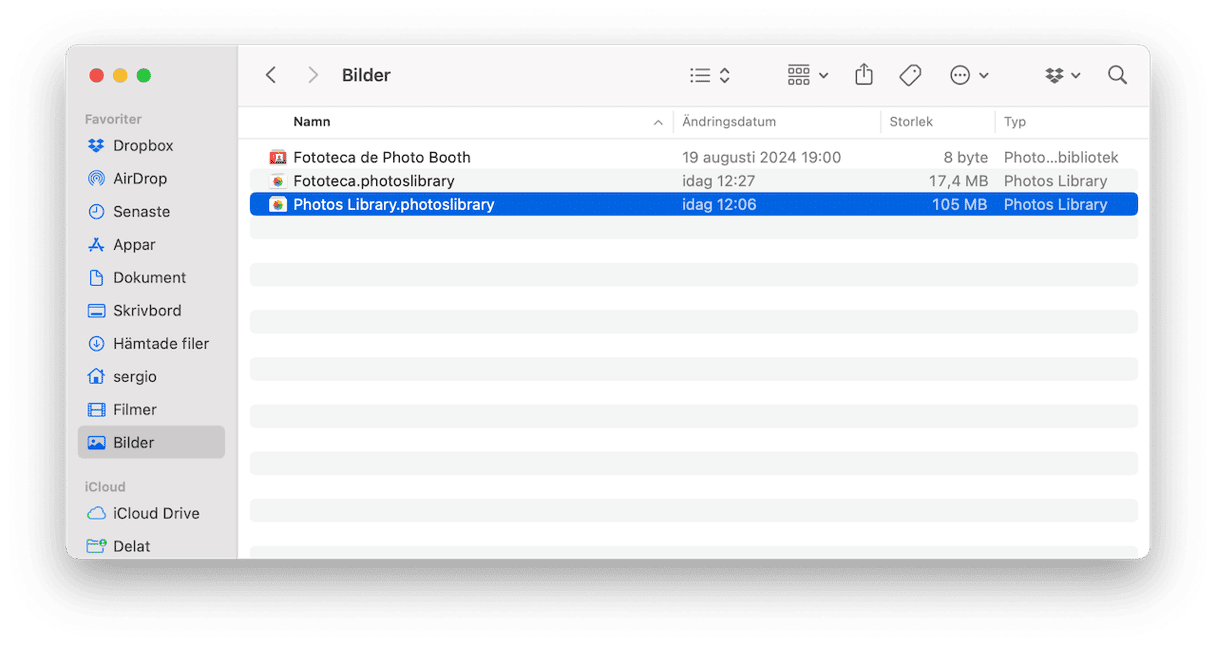The width and height of the screenshot is (1216, 646).
Task: Click the Search magnifier icon
Action: 1118,75
